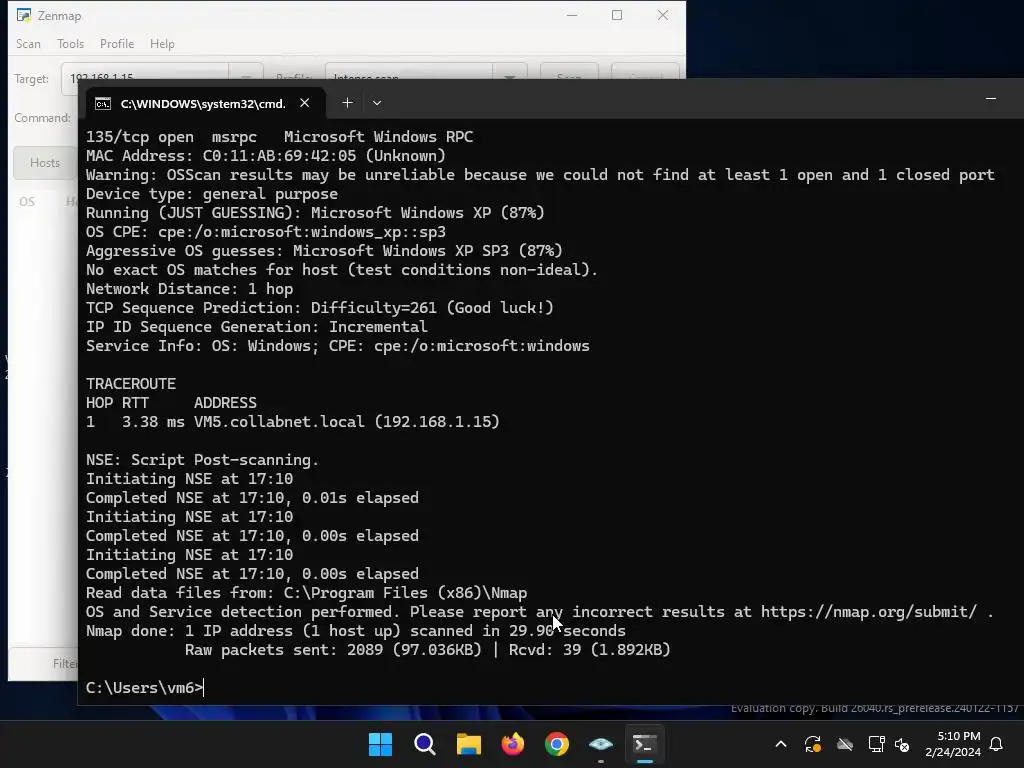Open the Windows Start menu
The image size is (1024, 768).
tap(380, 744)
